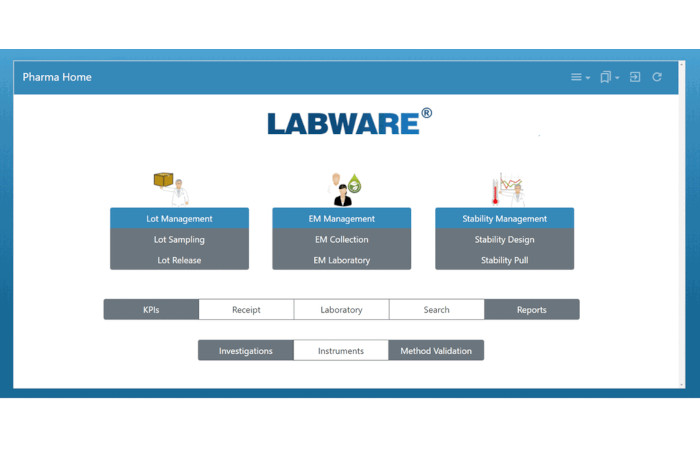Click the logout/exit icon
Image resolution: width=700 pixels, height=450 pixels.
[x=635, y=77]
